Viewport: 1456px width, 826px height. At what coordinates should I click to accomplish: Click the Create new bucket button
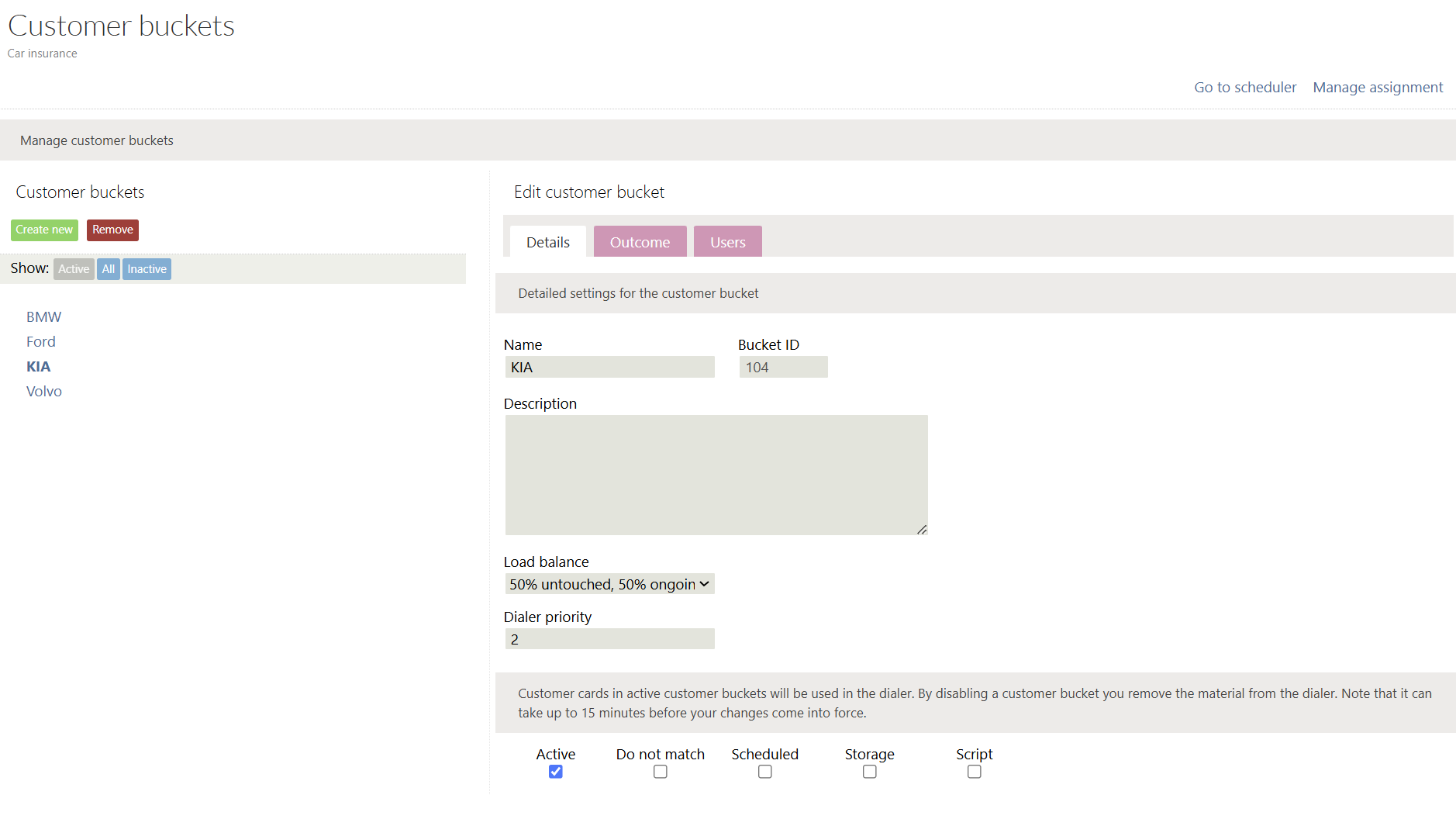[x=44, y=230]
